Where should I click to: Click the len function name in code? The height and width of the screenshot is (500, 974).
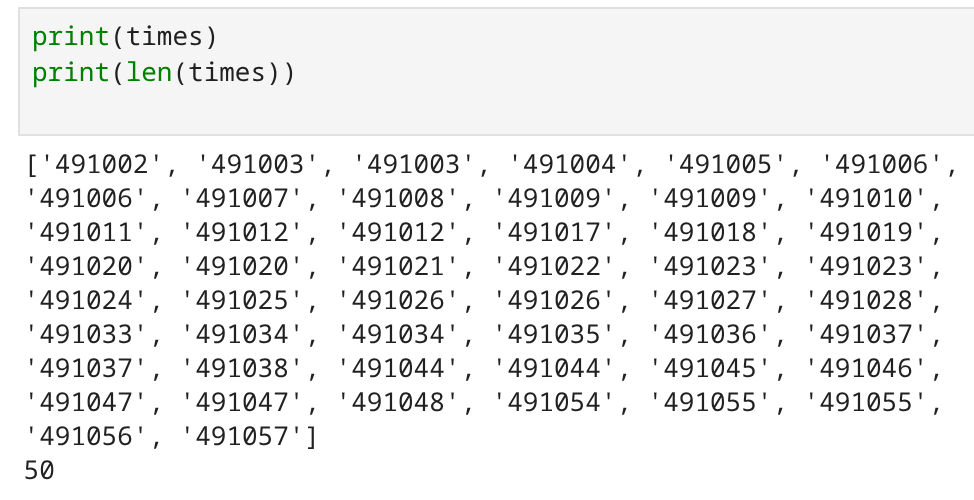[x=147, y=73]
